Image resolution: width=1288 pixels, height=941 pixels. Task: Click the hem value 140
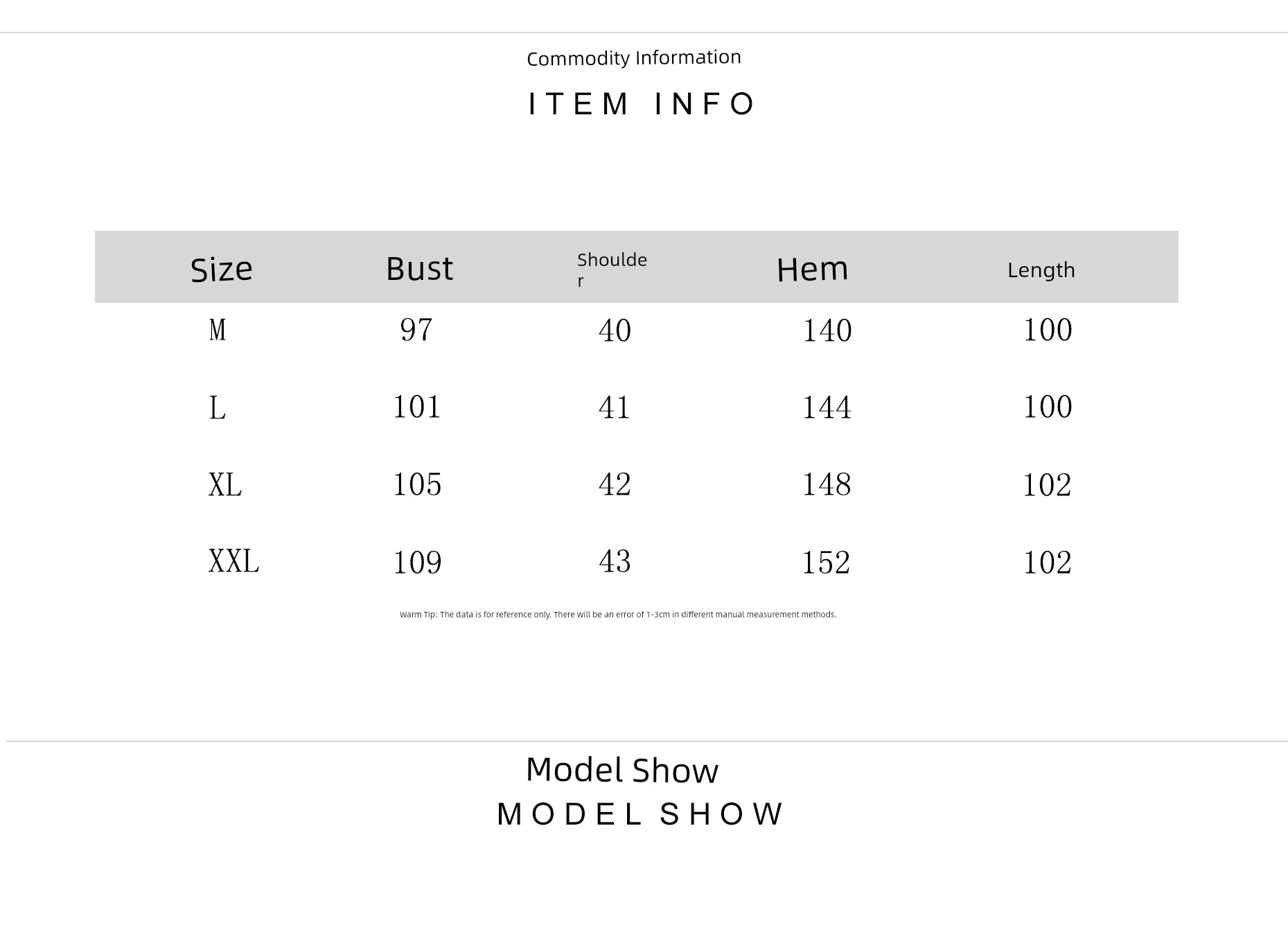[x=827, y=331]
